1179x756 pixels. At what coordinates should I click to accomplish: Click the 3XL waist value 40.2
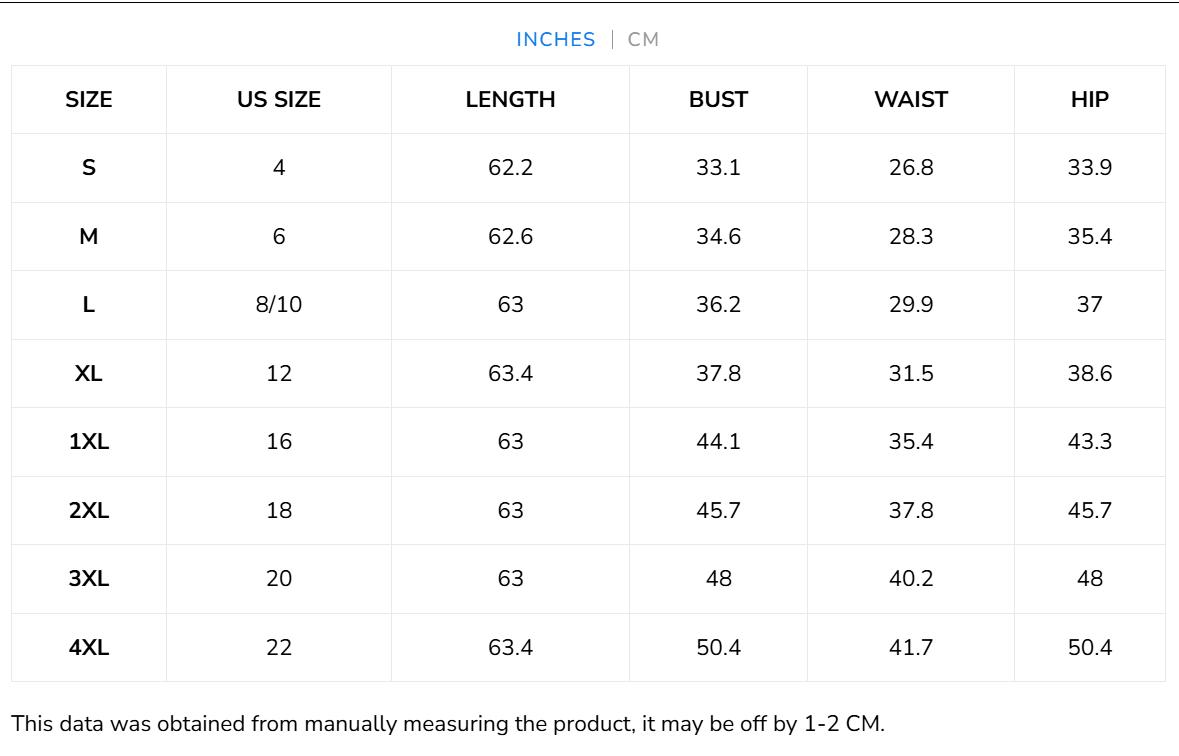[911, 579]
